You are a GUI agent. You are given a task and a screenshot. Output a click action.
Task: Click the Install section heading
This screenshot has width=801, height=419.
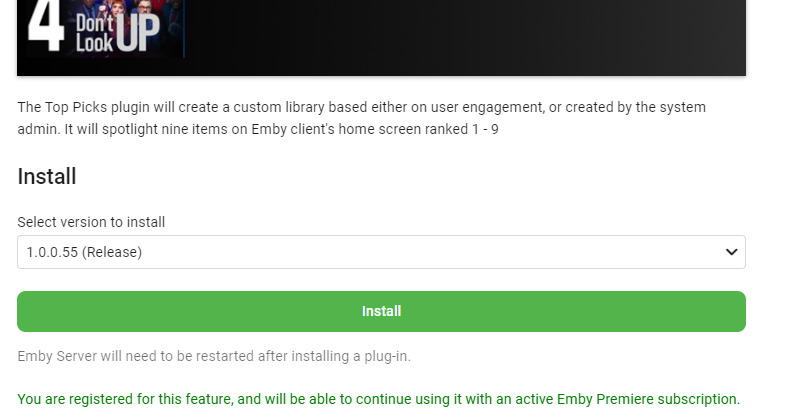[x=47, y=177]
